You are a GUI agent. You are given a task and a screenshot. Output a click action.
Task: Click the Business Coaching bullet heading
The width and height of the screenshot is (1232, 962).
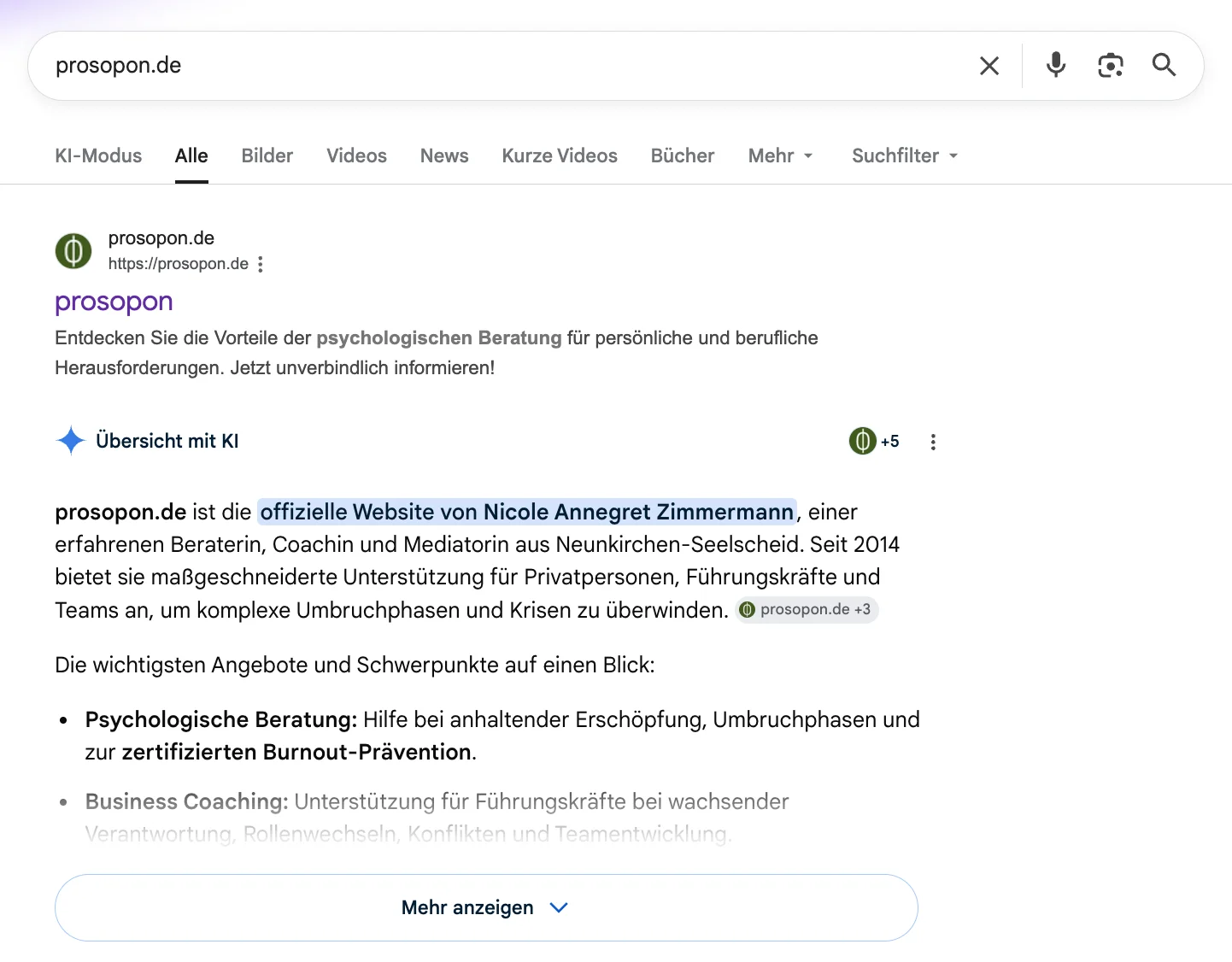pyautogui.click(x=187, y=801)
